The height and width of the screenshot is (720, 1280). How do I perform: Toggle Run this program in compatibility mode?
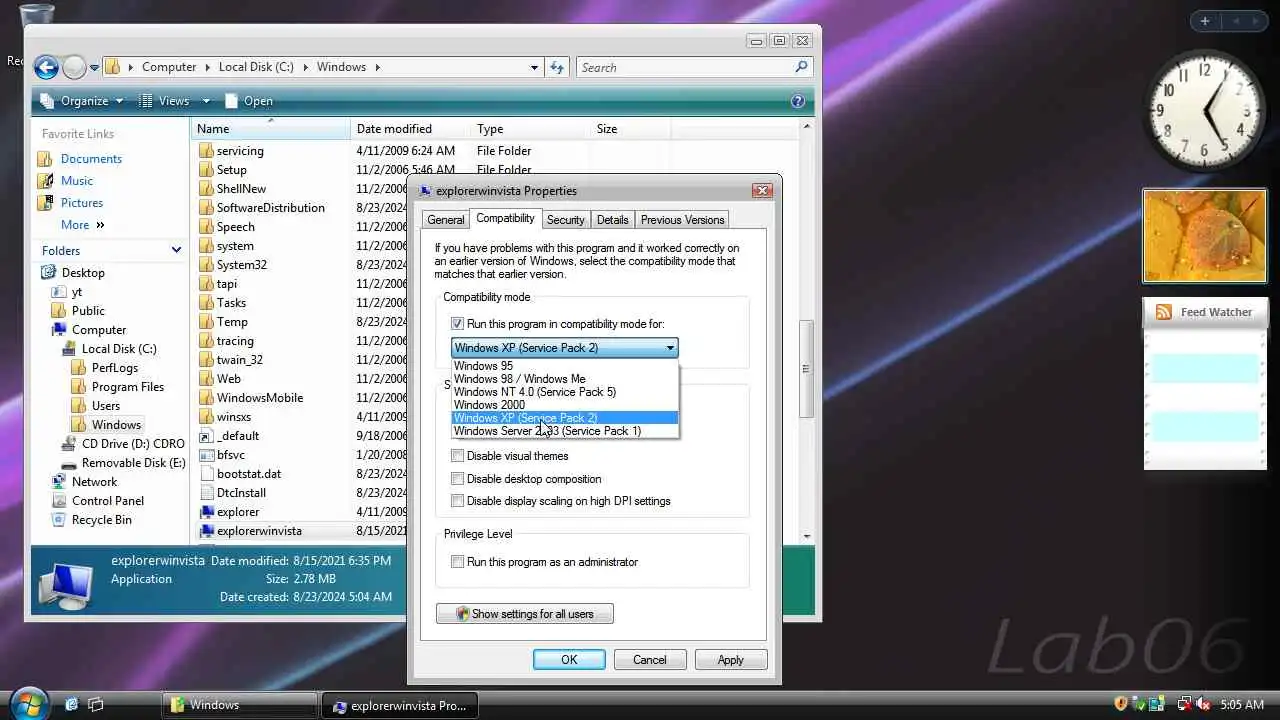(x=458, y=324)
